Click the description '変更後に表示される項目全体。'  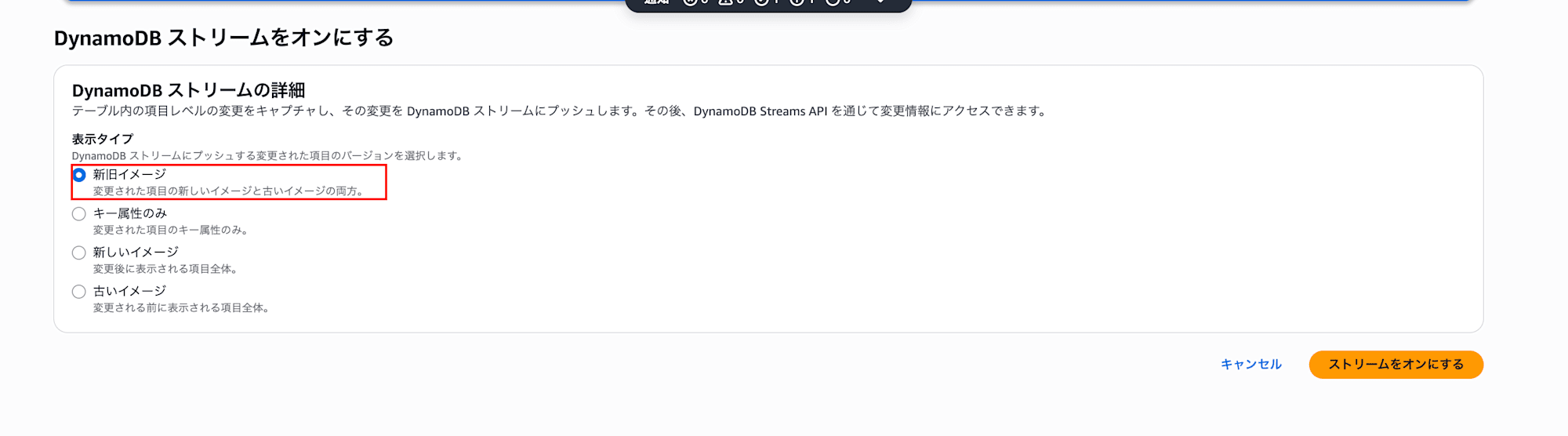(167, 269)
